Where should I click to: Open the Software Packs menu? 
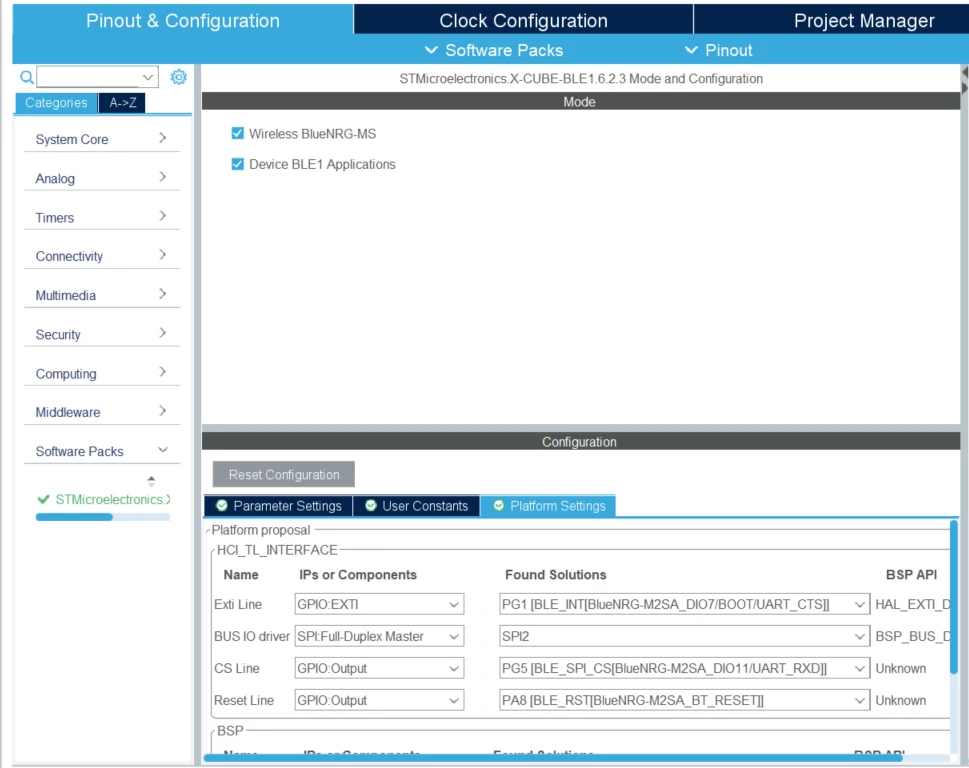(494, 50)
